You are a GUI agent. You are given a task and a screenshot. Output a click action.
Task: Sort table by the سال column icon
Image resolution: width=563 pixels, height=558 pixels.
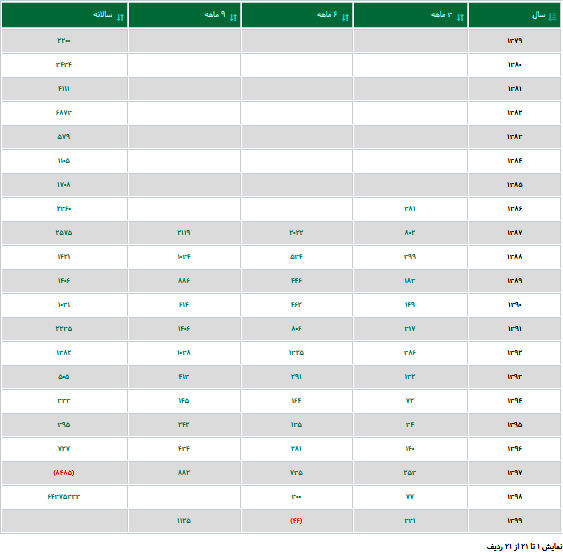coord(552,17)
